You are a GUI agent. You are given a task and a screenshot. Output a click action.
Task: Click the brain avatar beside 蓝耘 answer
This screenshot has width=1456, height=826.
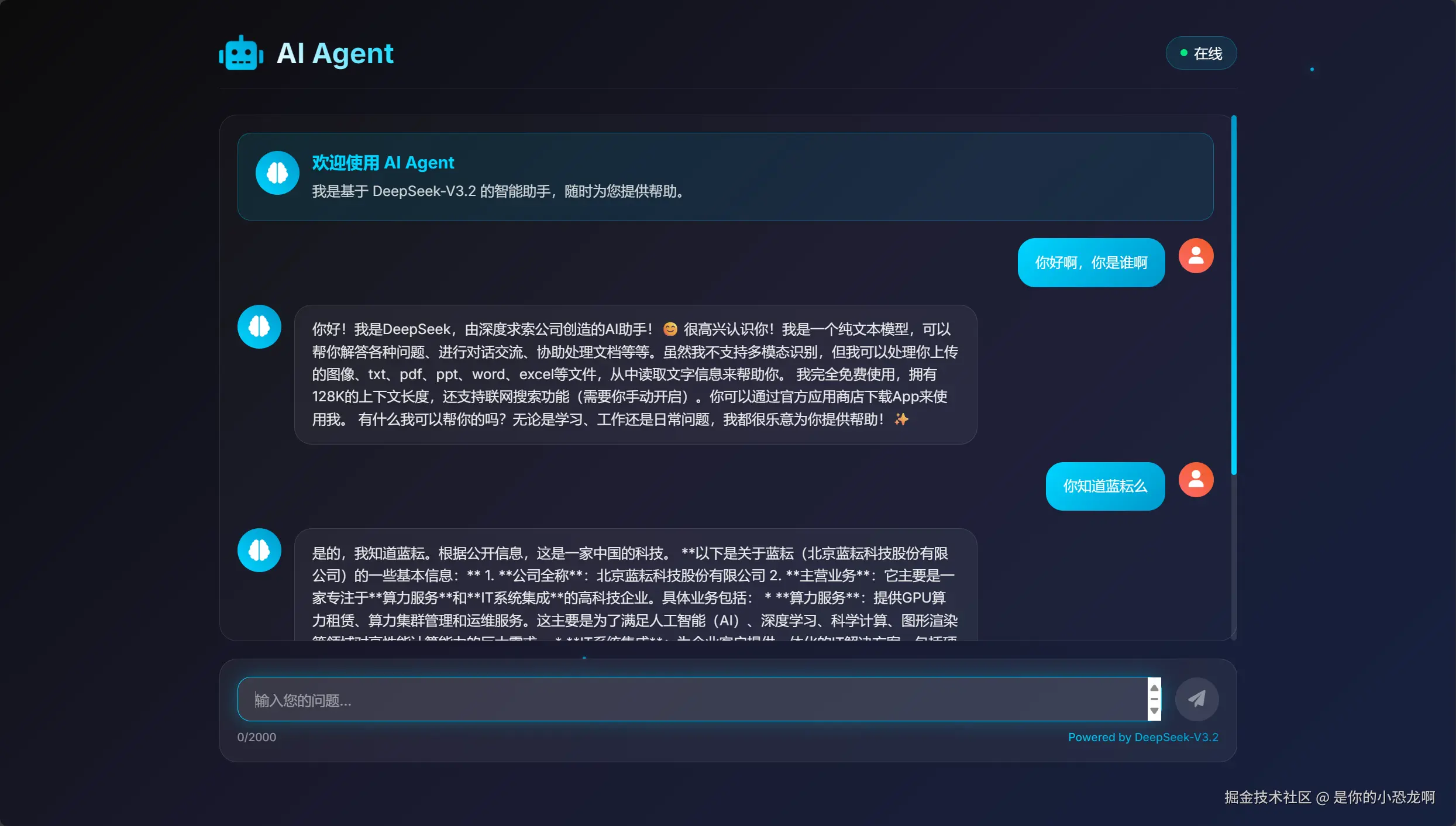259,550
